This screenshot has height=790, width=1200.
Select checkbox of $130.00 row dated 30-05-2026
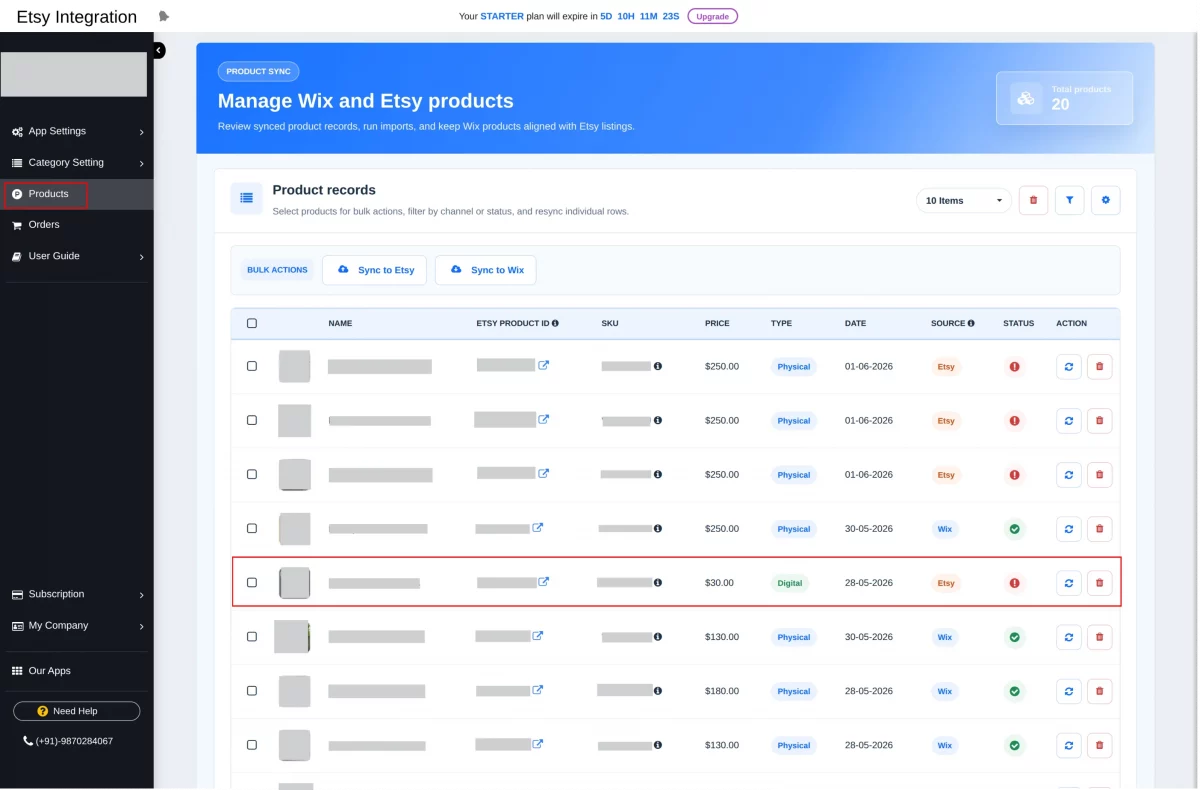252,636
